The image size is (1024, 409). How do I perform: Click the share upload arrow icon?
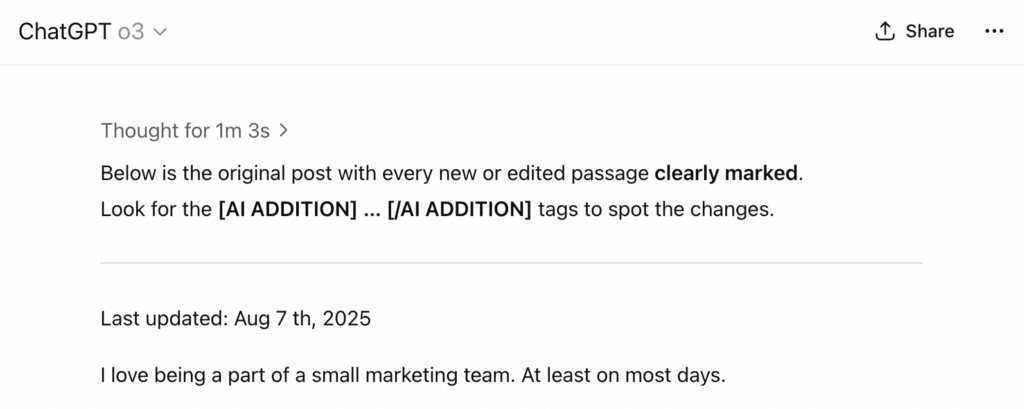click(884, 31)
